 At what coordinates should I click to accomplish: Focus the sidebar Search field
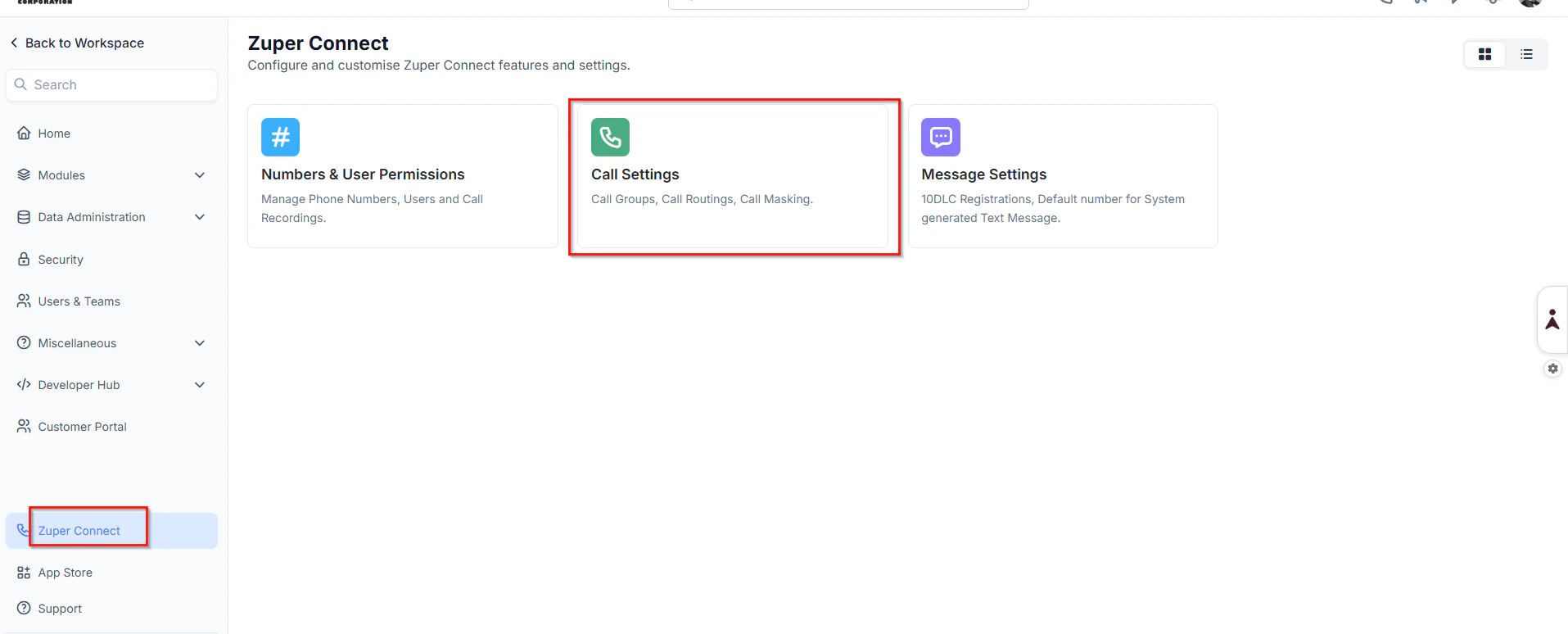click(x=111, y=85)
